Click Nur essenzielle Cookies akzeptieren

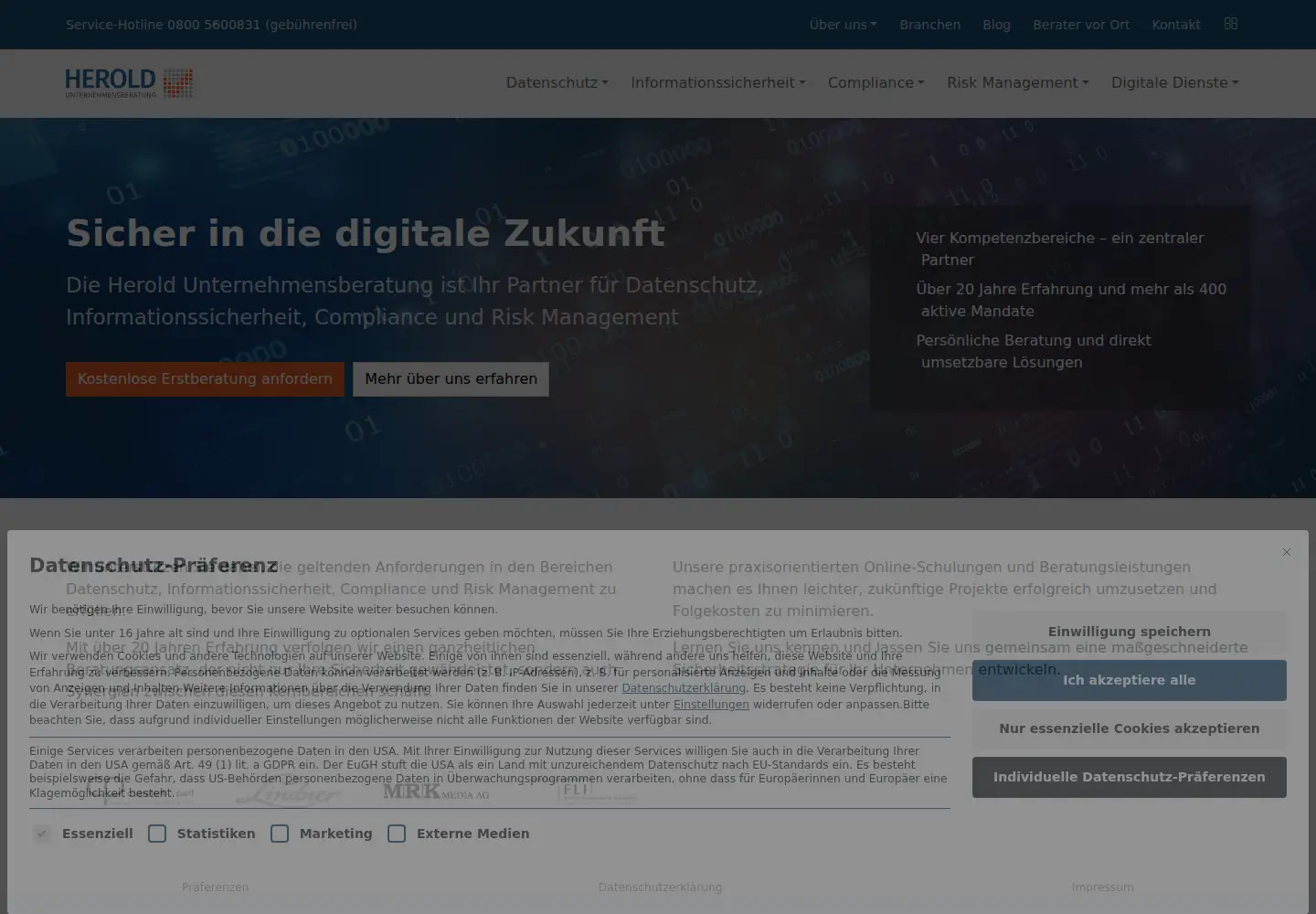pyautogui.click(x=1130, y=728)
